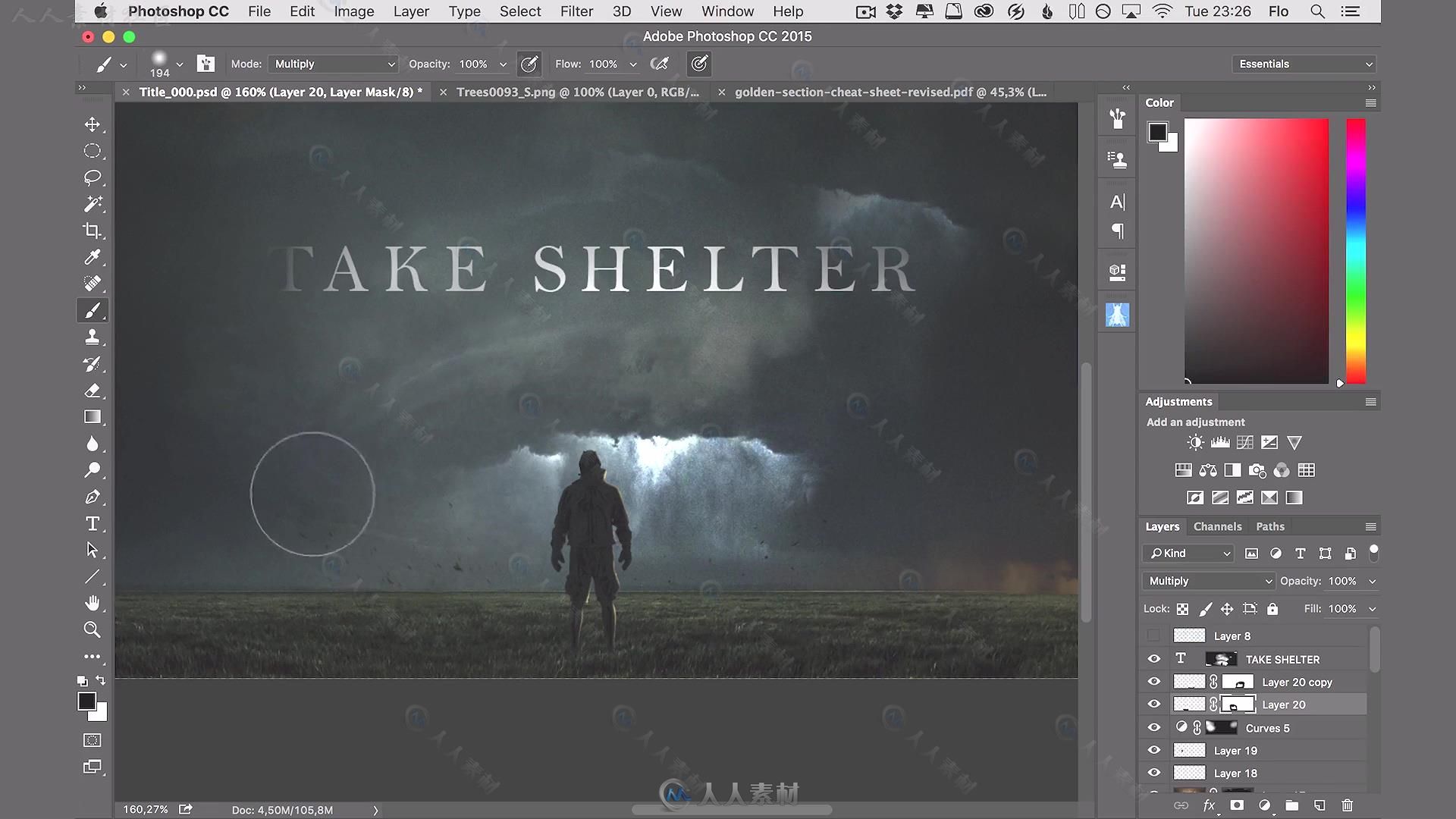Click the zoom level field 160,27%
1456x819 pixels.
[x=146, y=810]
